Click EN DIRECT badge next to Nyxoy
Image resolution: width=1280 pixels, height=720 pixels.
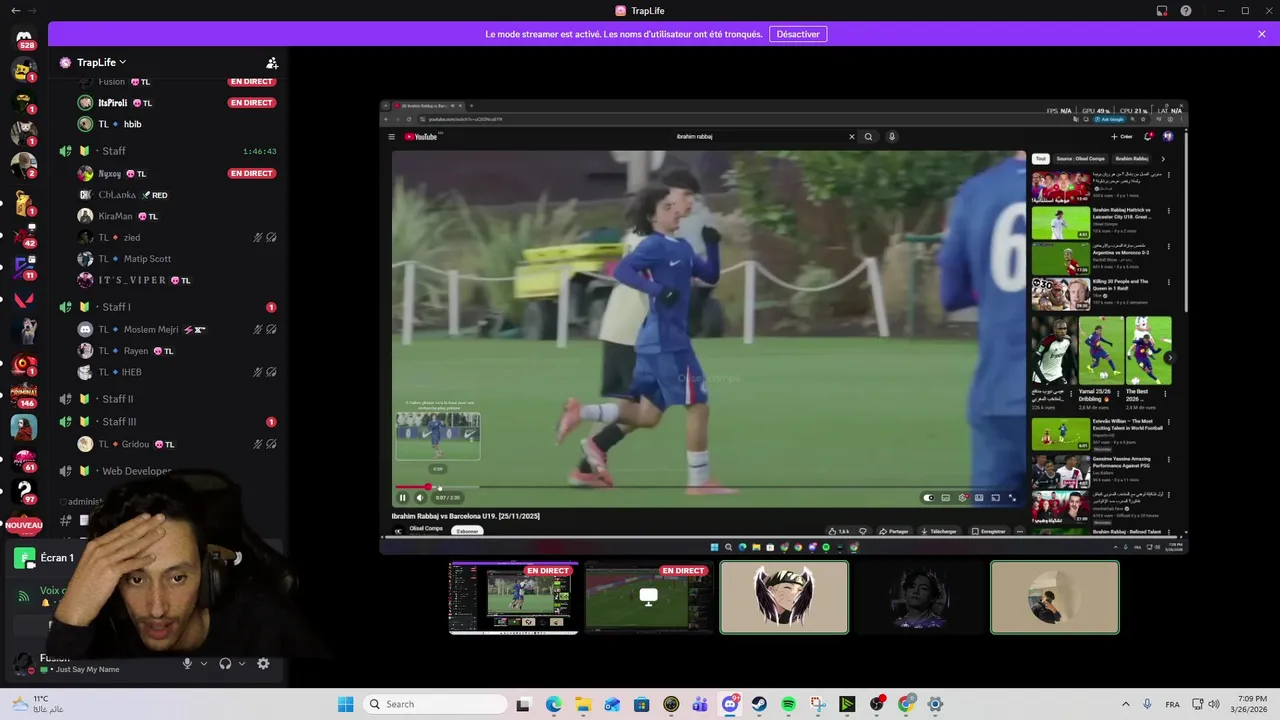click(252, 174)
